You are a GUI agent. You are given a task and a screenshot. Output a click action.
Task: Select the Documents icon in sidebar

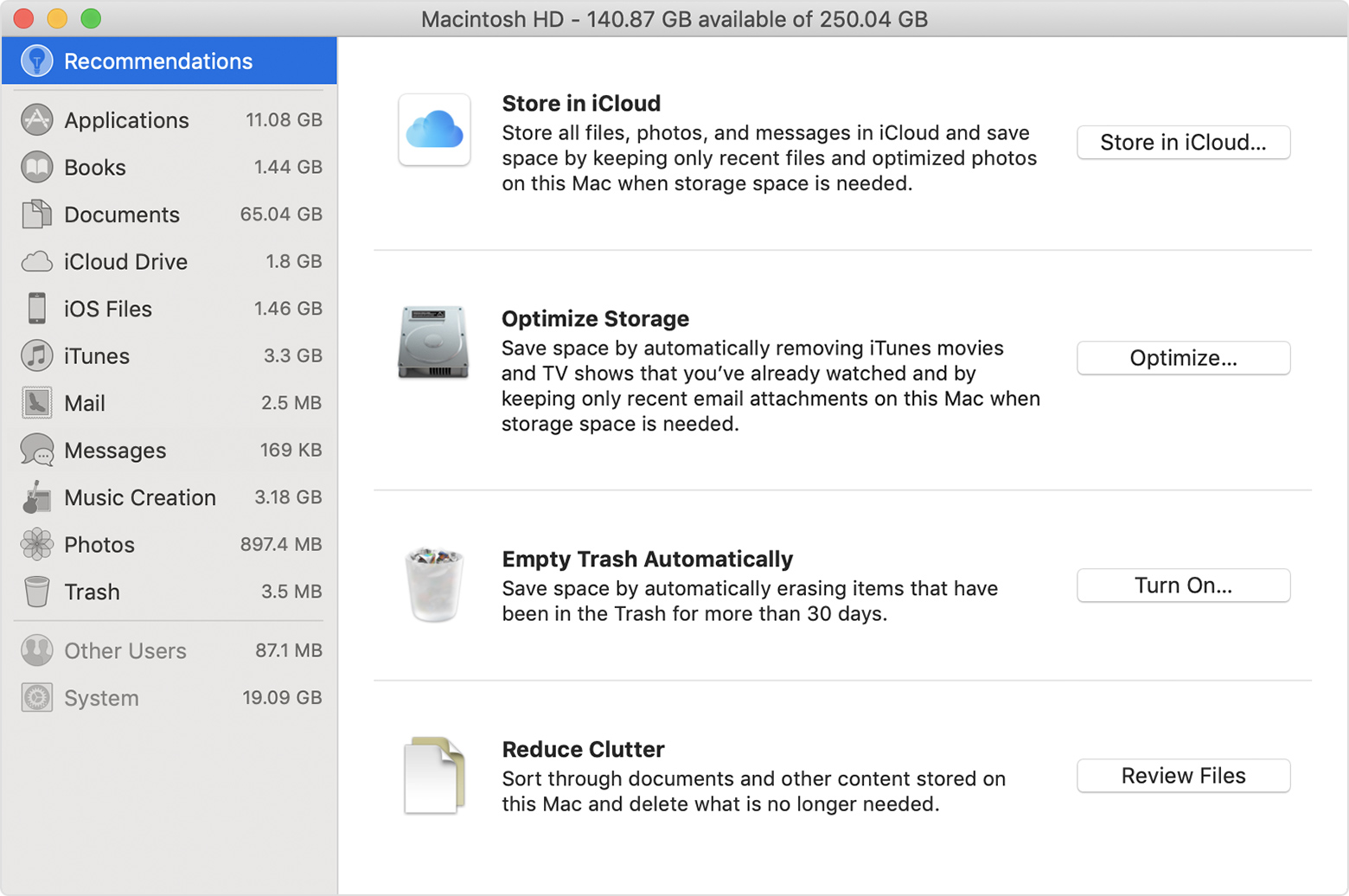point(36,214)
